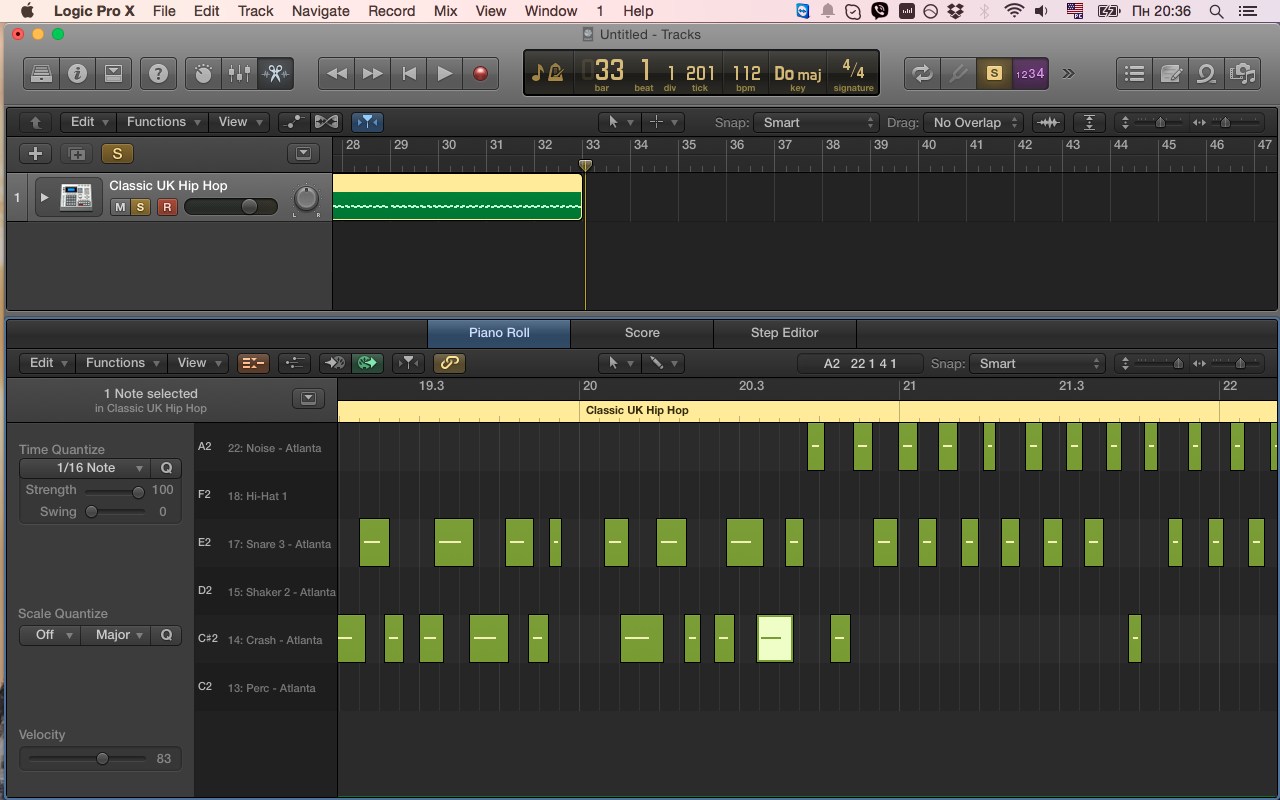Open the Record menu in the menu bar
This screenshot has height=800, width=1280.
391,11
